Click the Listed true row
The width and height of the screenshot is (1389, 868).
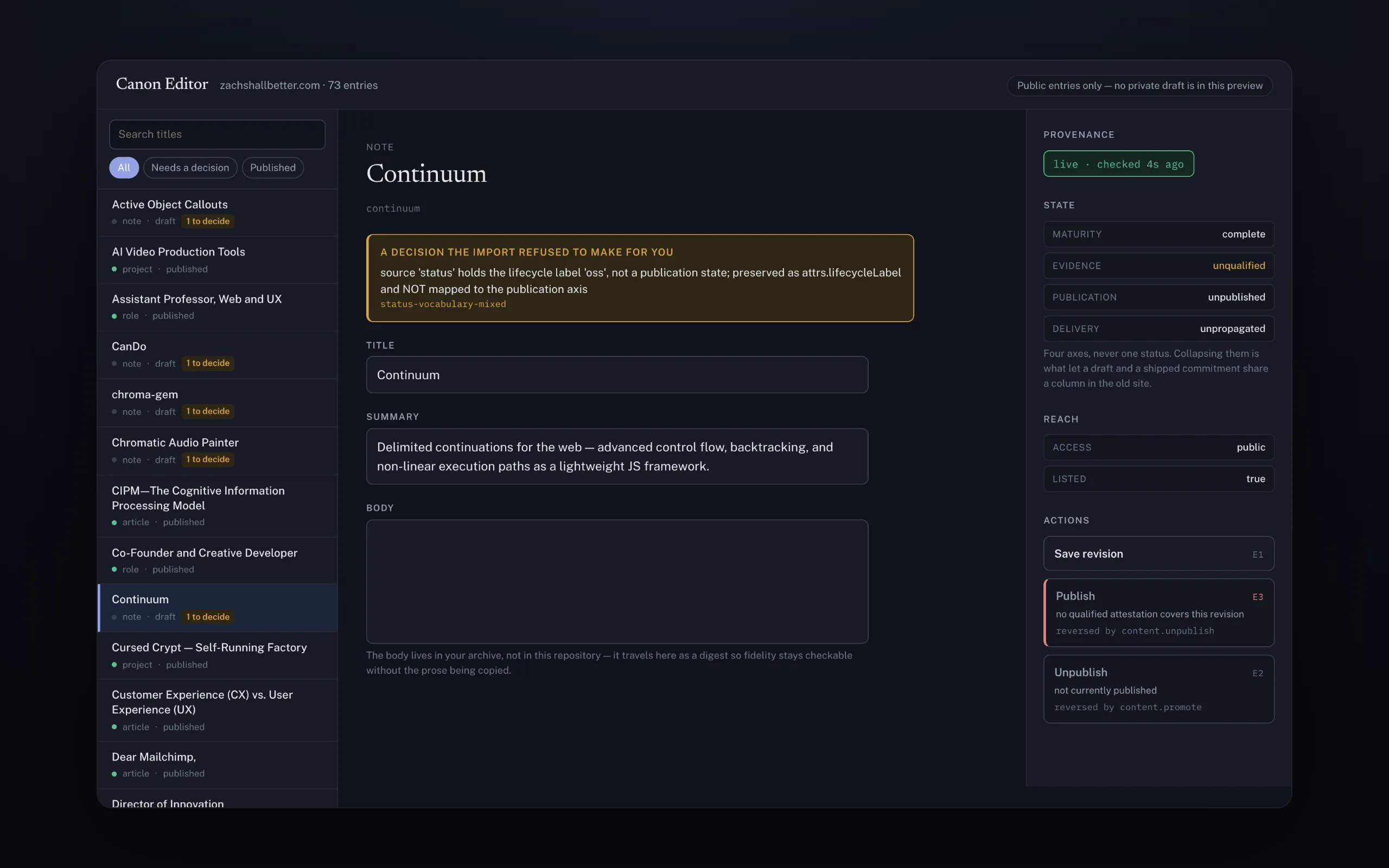point(1158,479)
